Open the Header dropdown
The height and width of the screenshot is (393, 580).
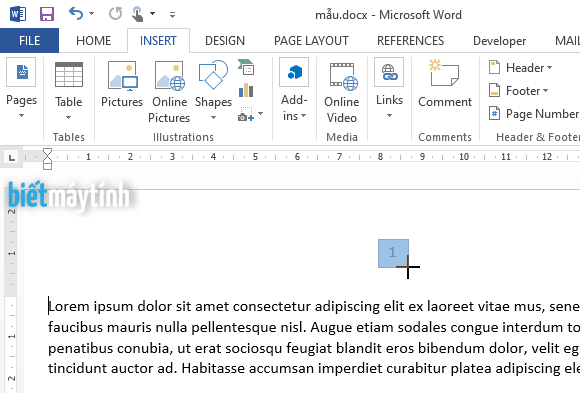click(520, 68)
